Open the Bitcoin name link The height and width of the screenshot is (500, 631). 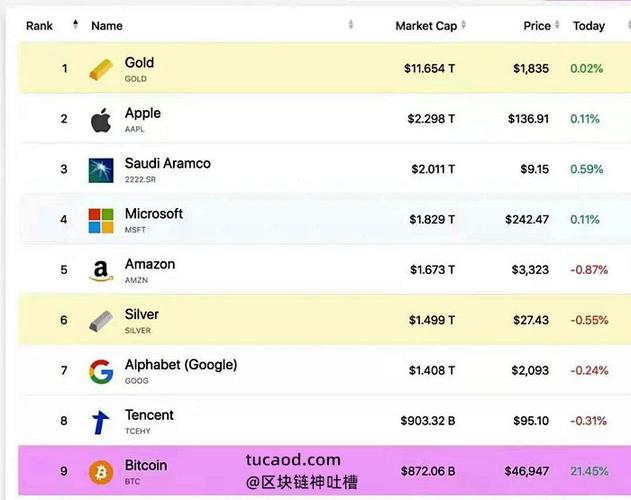point(146,465)
